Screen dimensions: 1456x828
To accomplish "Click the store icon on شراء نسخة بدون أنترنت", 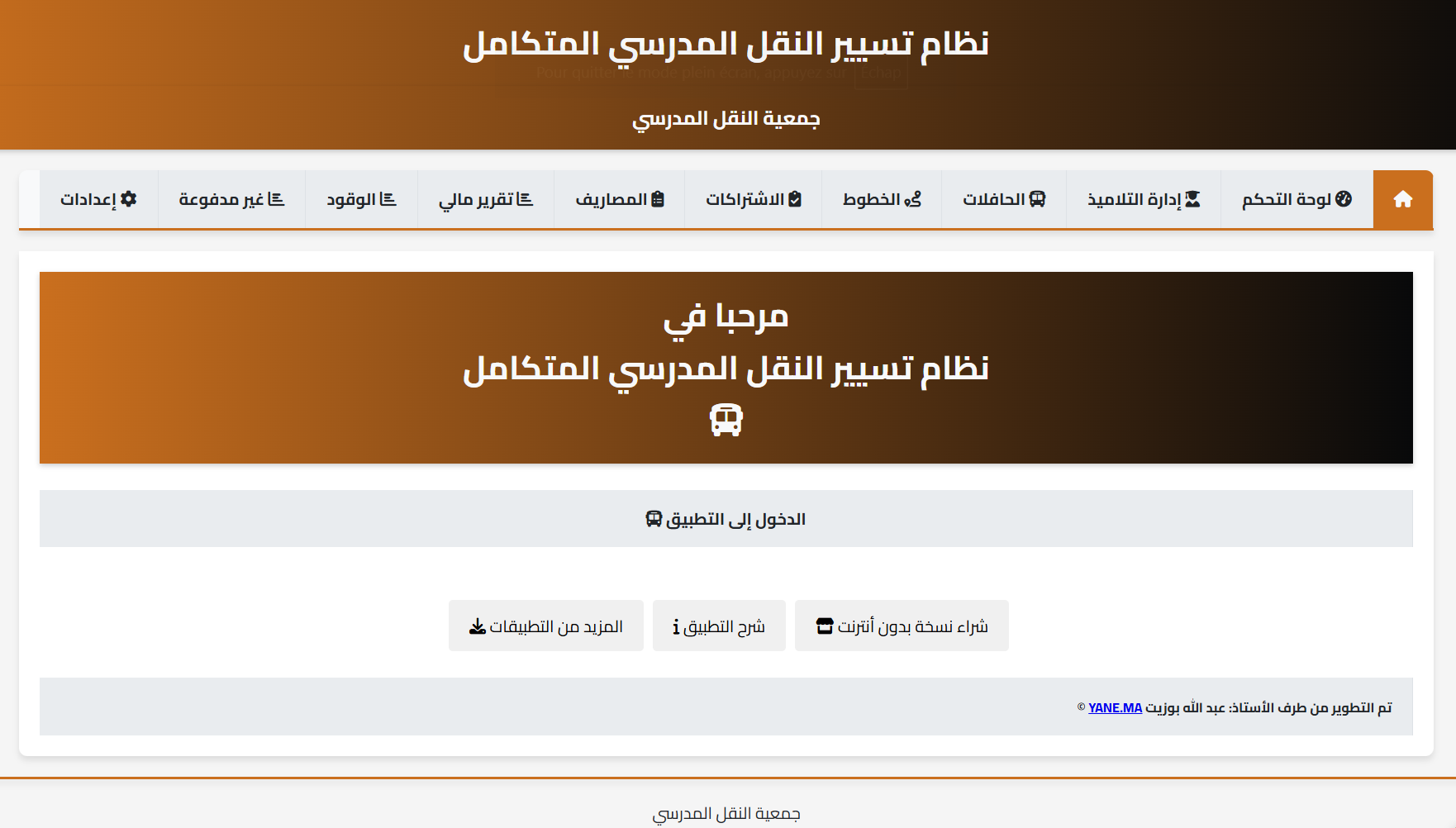I will point(826,626).
